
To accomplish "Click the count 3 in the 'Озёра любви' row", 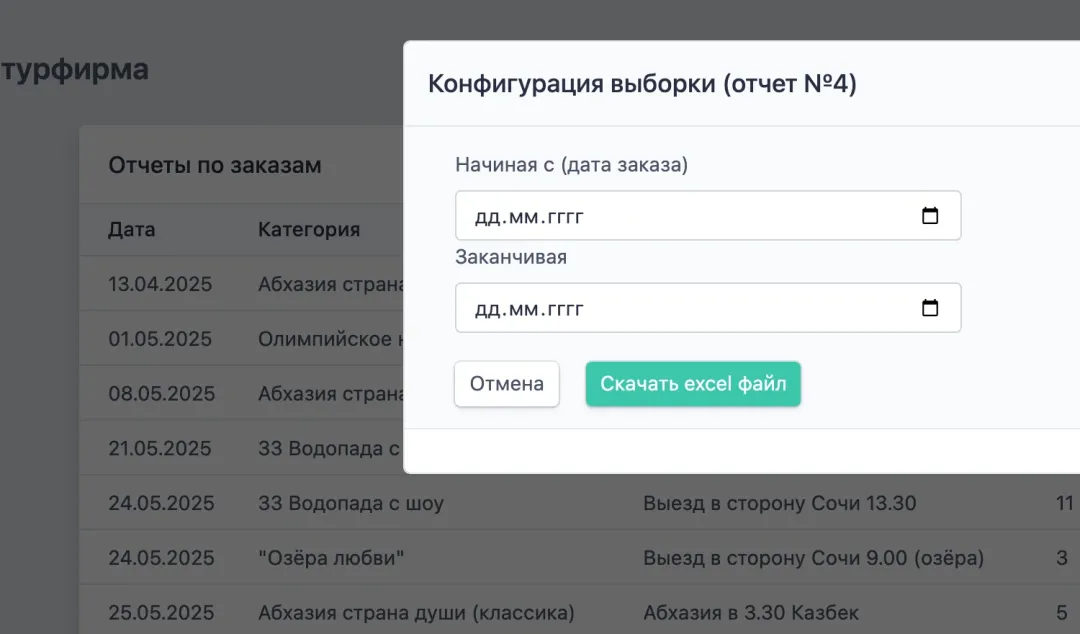I will click(1062, 558).
